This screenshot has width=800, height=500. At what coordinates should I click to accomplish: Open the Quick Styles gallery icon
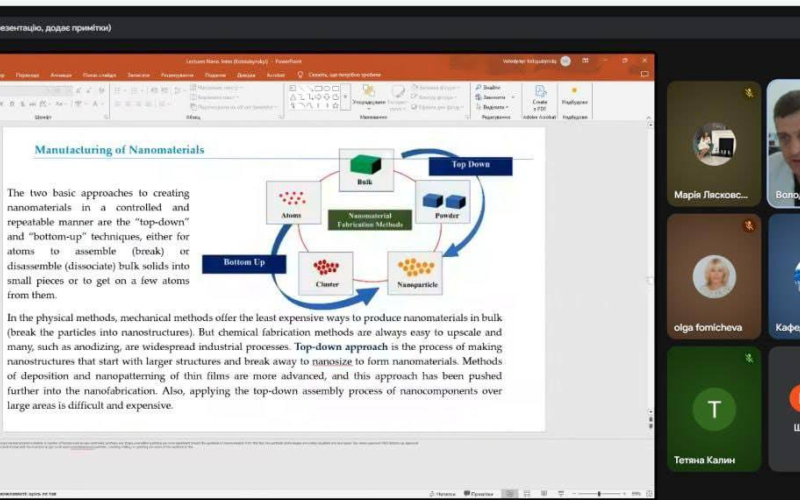click(398, 95)
